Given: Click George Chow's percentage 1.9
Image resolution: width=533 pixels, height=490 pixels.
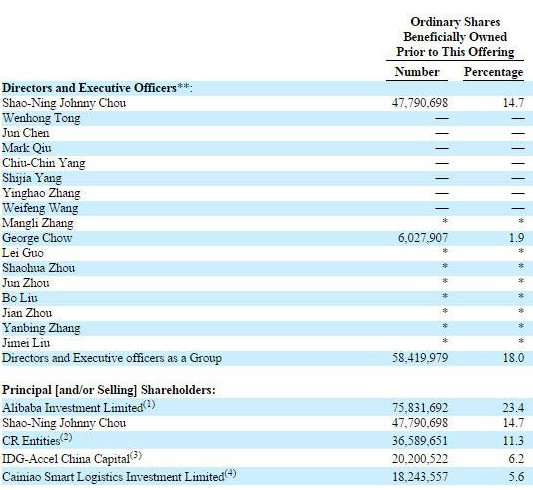Looking at the screenshot, I should pyautogui.click(x=516, y=238).
